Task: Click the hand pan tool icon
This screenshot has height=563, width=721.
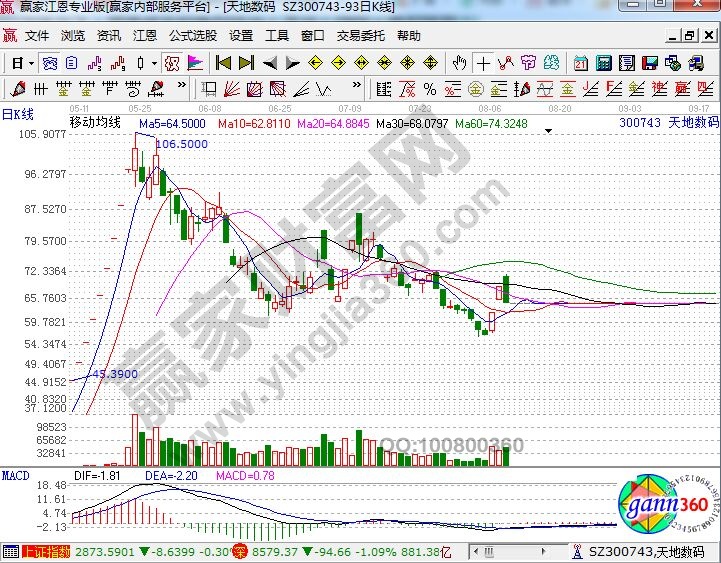Action: point(460,62)
